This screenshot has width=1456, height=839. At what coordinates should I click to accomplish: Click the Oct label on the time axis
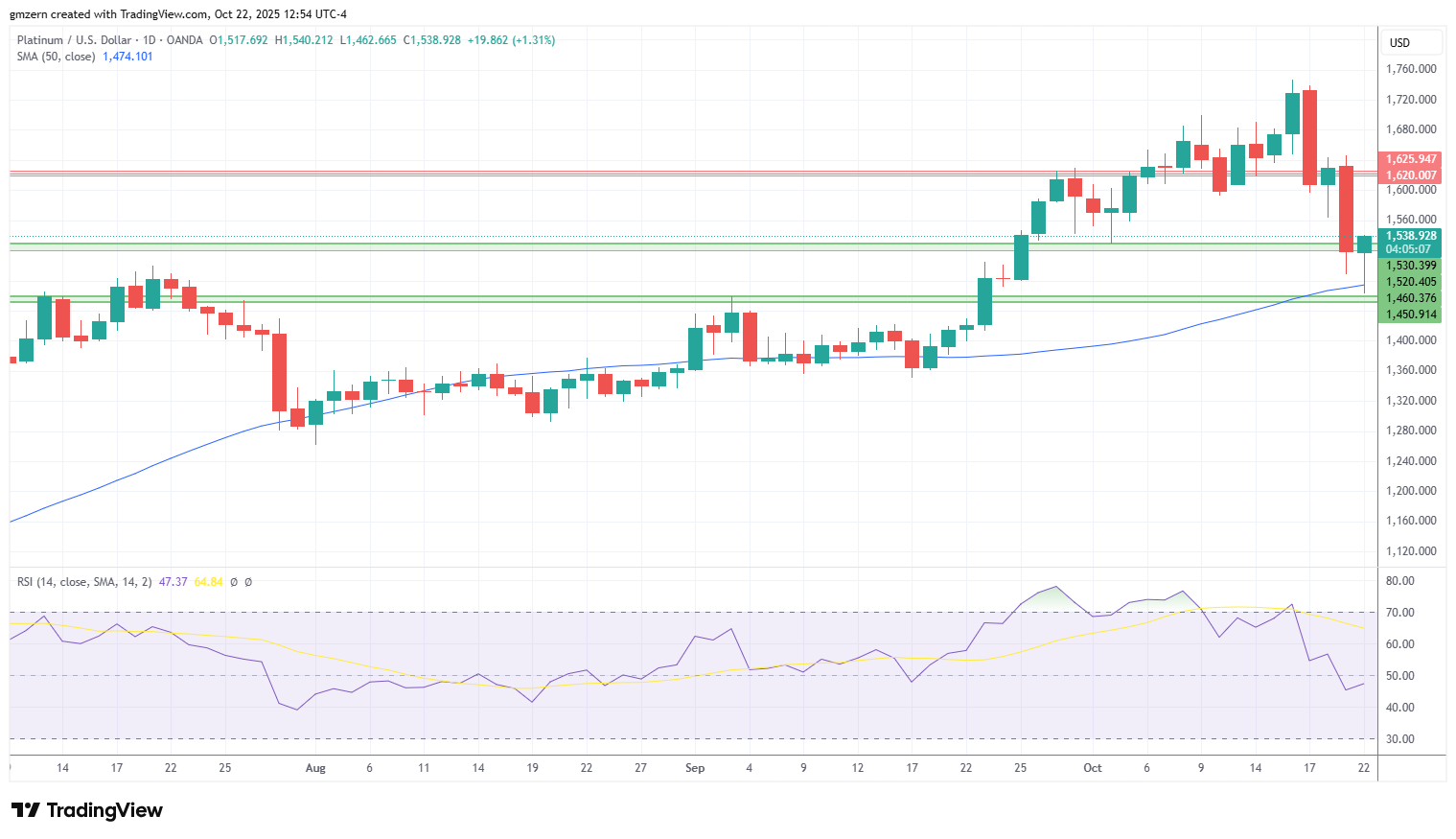pyautogui.click(x=1092, y=768)
